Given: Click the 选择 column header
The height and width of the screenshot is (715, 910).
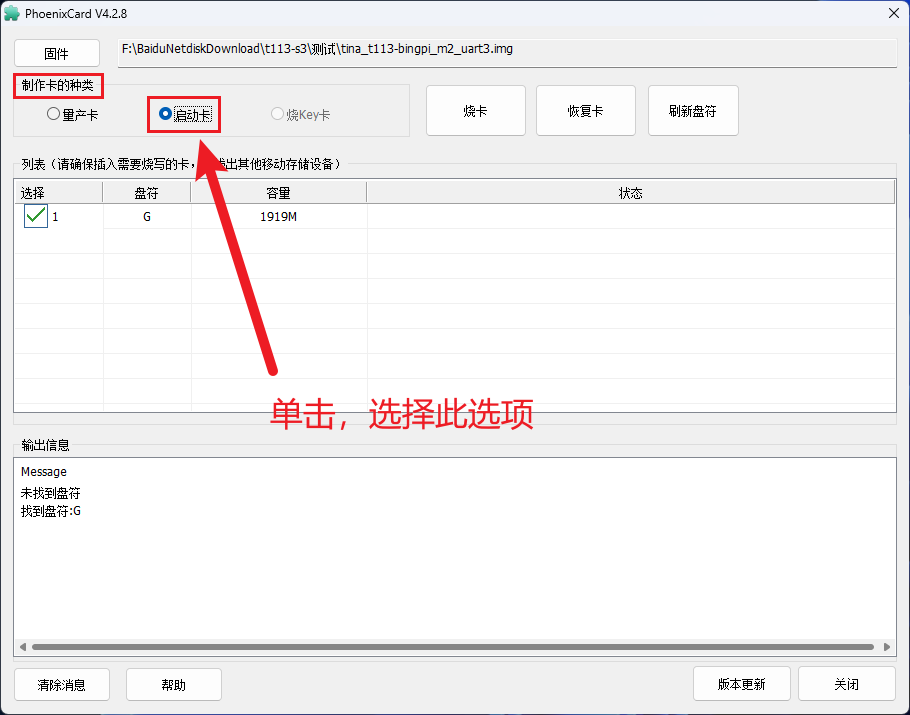Looking at the screenshot, I should (x=58, y=193).
